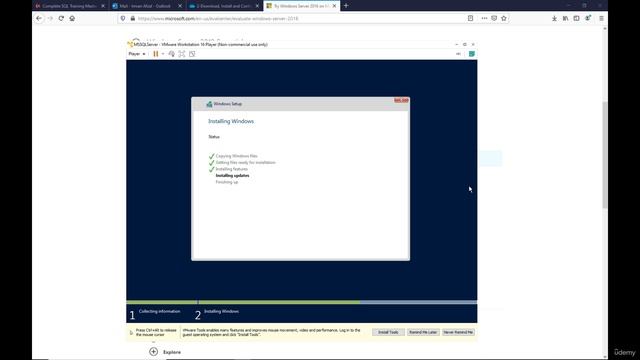Image resolution: width=640 pixels, height=360 pixels.
Task: Open the Firefox library
Action: point(565,18)
